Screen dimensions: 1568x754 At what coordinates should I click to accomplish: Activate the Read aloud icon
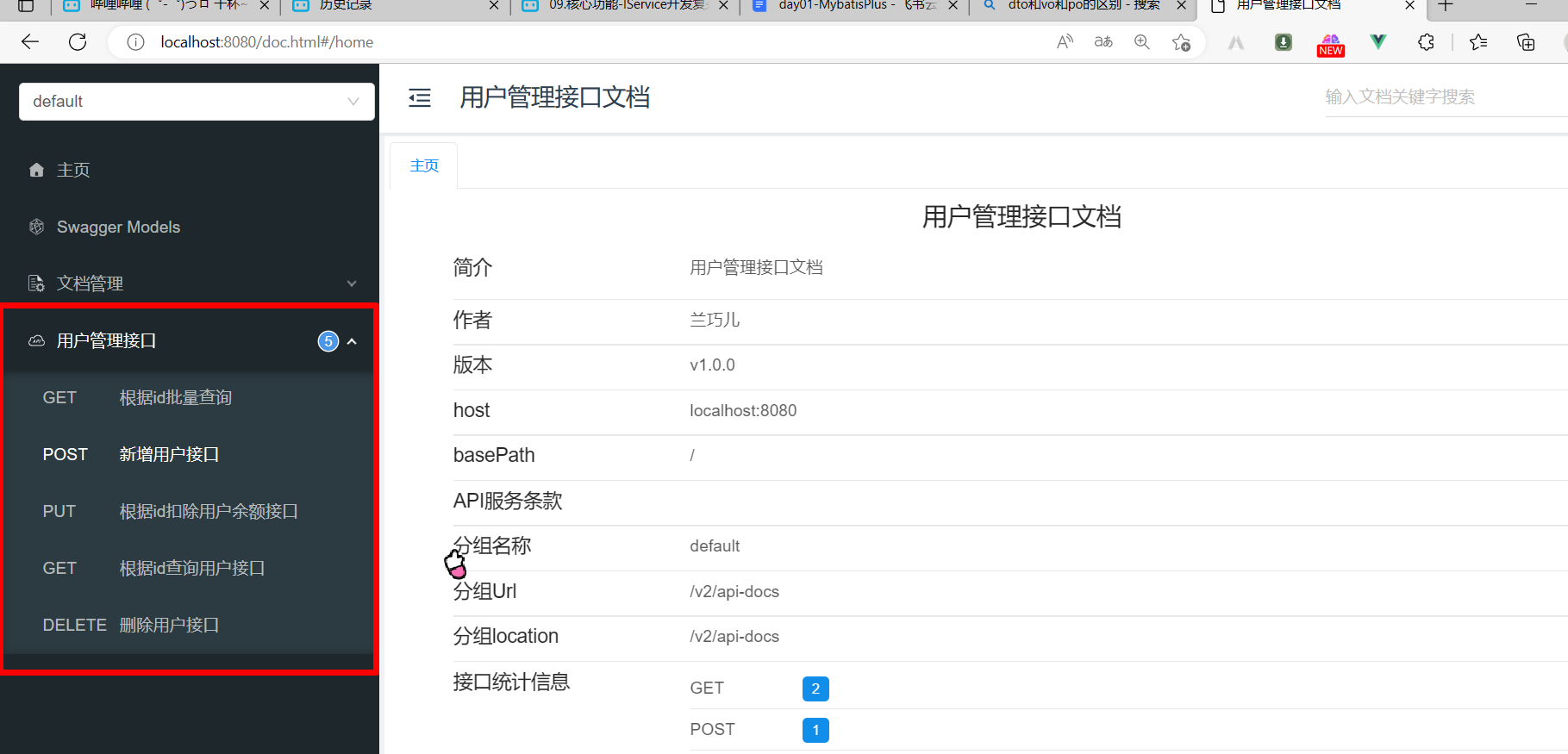(1065, 42)
